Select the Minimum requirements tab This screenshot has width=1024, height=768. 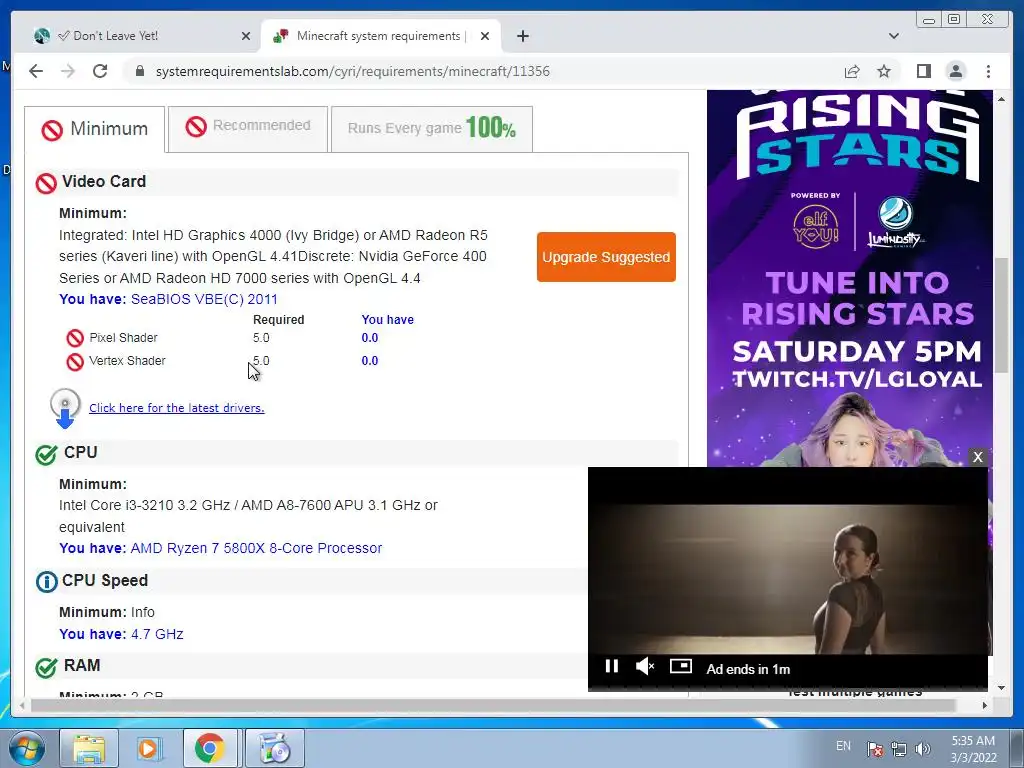pos(95,129)
